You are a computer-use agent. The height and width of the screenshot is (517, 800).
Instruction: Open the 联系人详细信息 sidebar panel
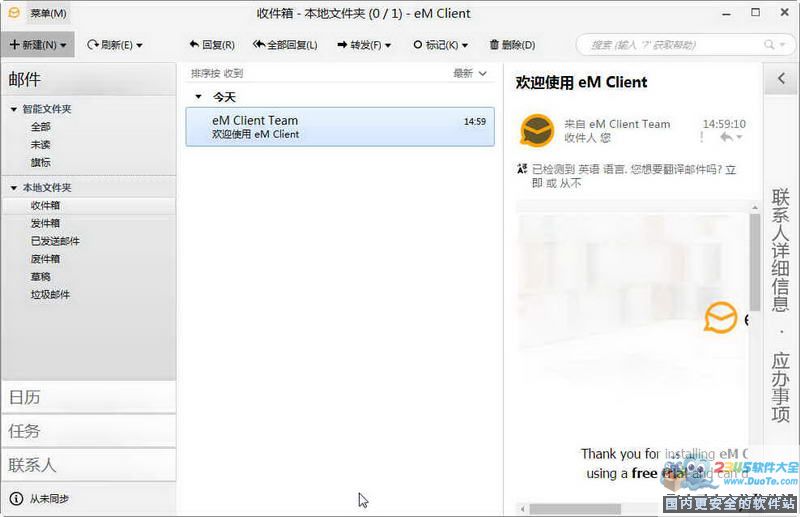pyautogui.click(x=780, y=250)
